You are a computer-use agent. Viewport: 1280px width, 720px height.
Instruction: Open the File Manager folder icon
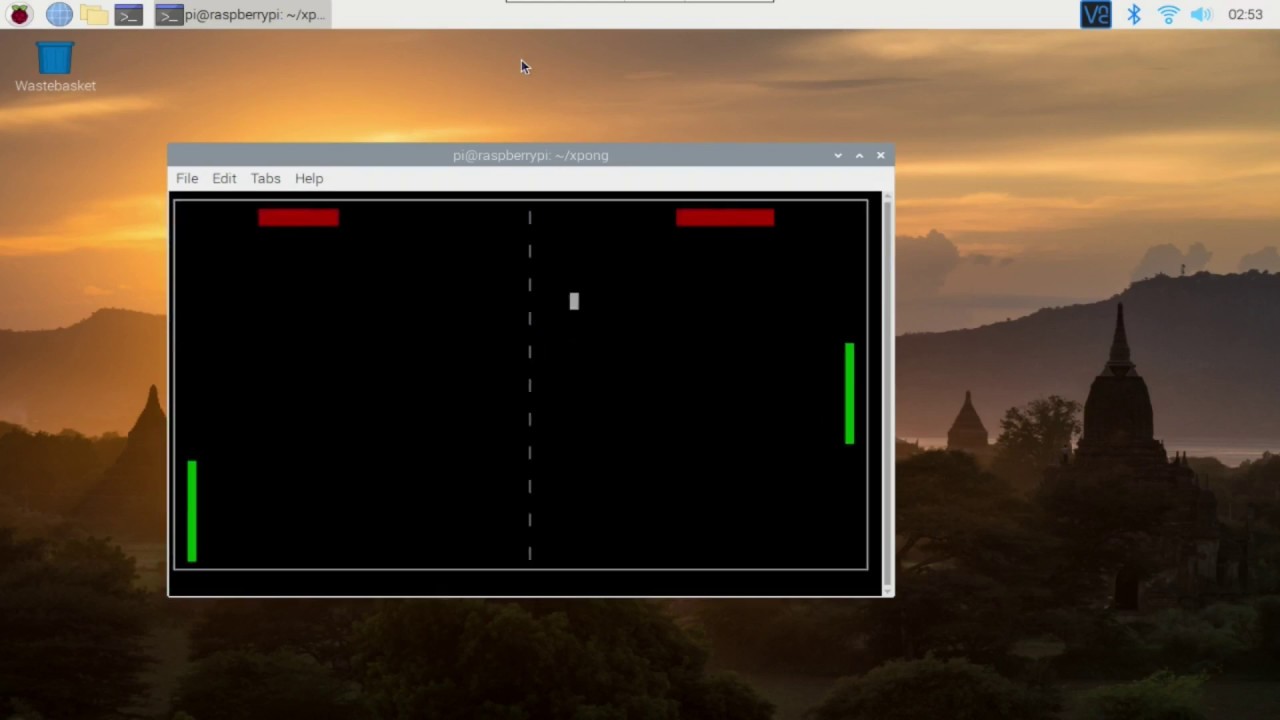[x=94, y=14]
